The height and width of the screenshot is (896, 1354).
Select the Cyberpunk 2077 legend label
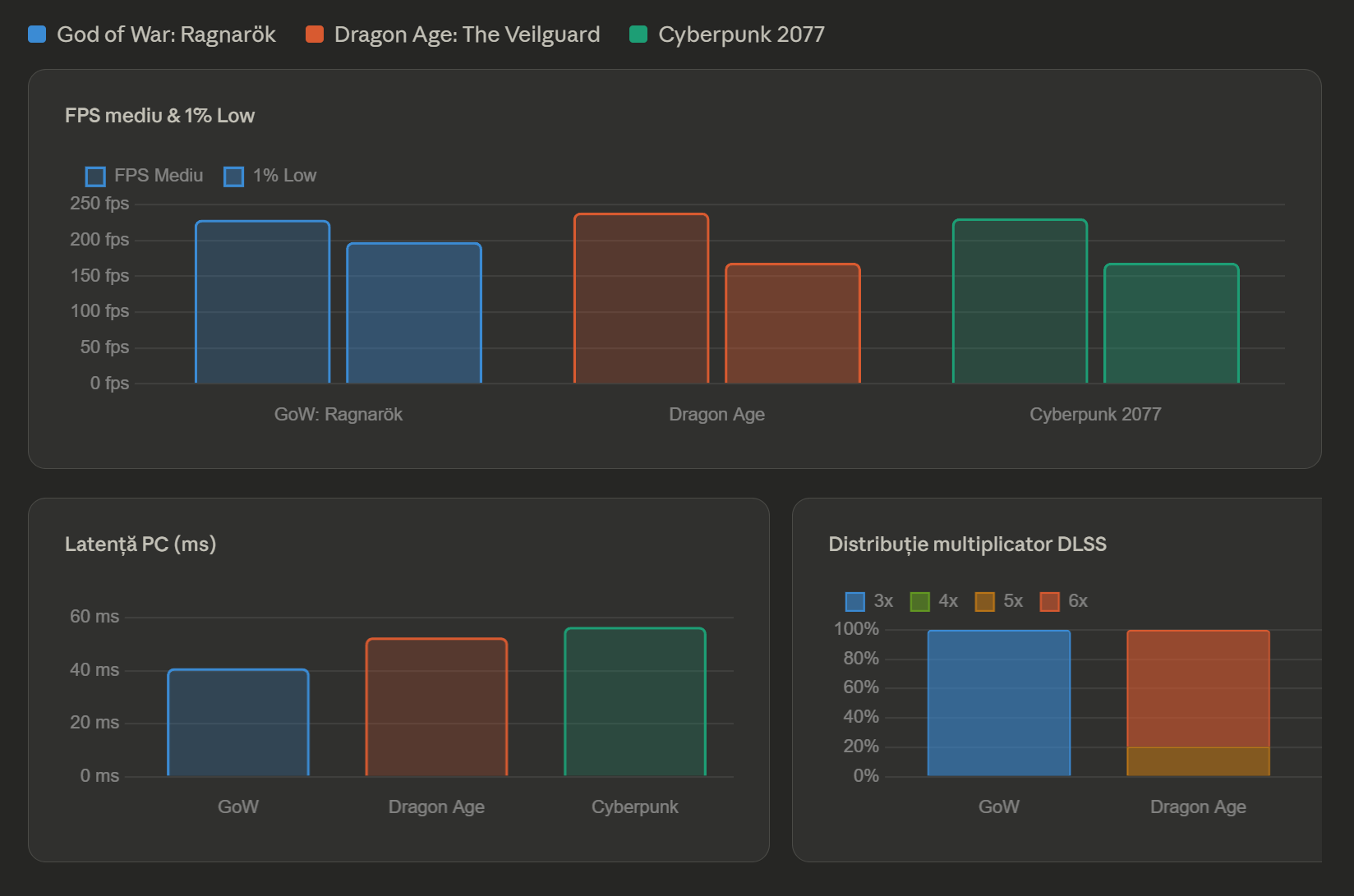pyautogui.click(x=741, y=34)
